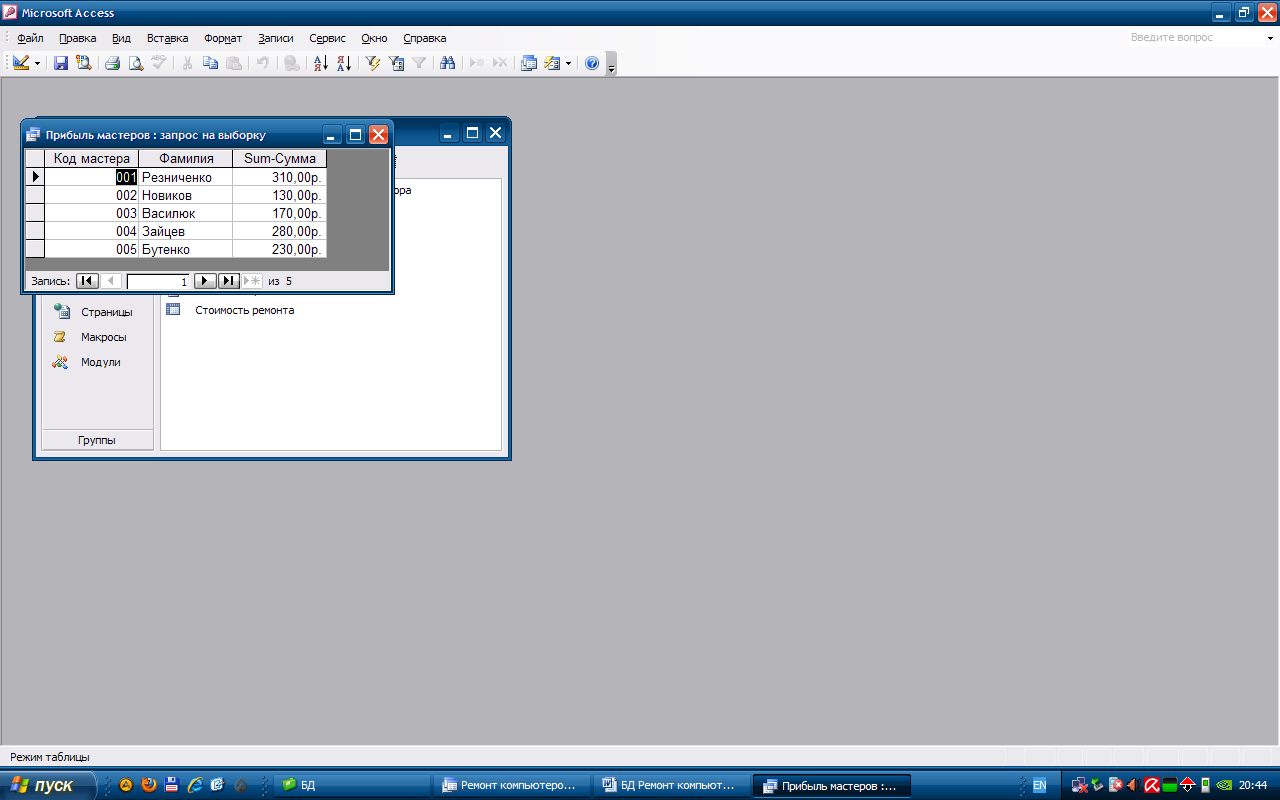
Task: Click the Зайцев cell
Action: [x=186, y=231]
